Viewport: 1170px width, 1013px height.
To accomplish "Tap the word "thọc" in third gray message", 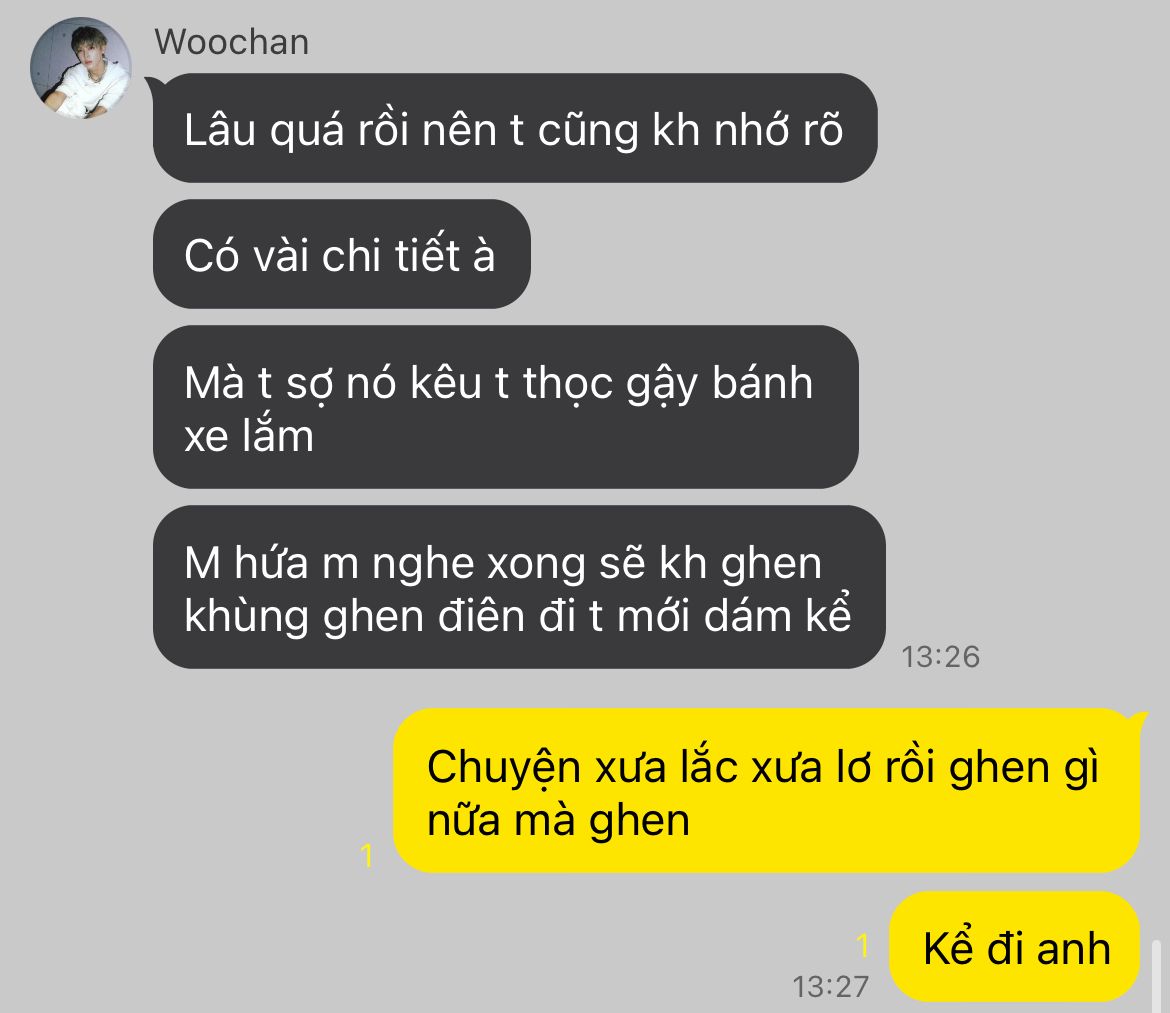I will coord(568,385).
